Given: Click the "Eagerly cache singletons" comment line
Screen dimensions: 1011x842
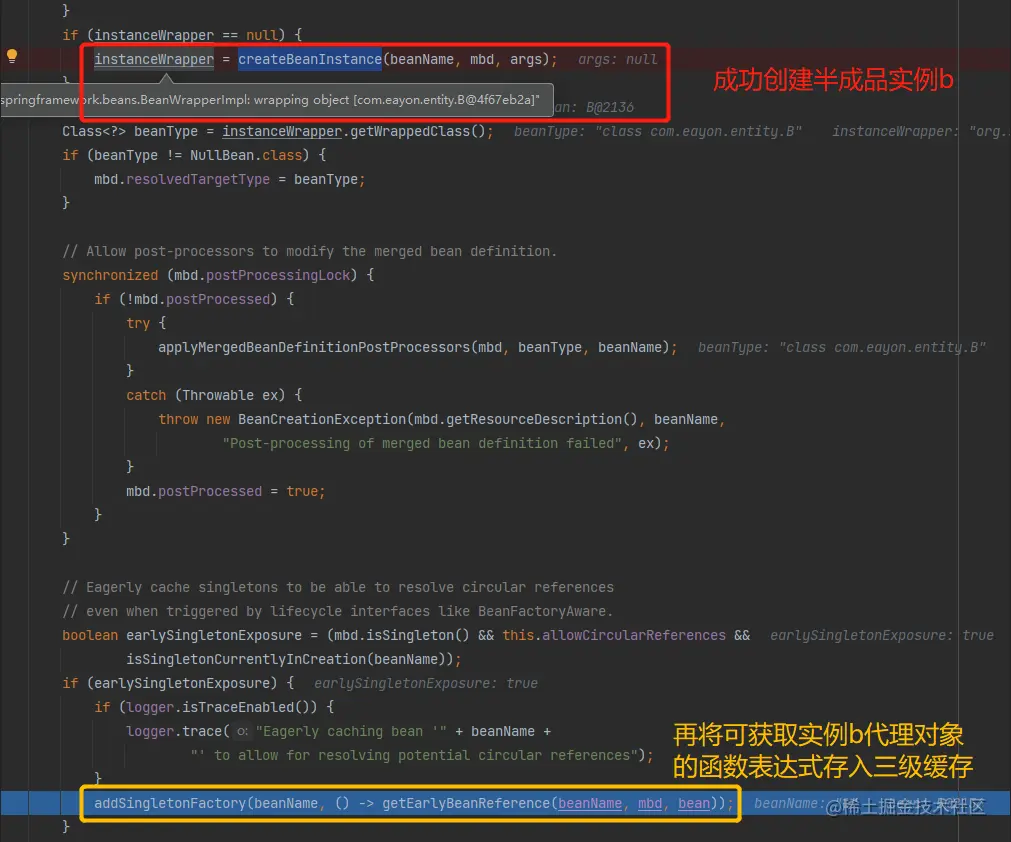Looking at the screenshot, I should click(338, 587).
